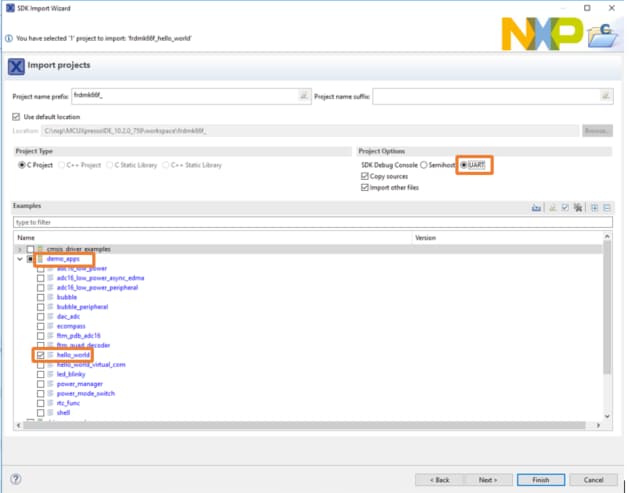Click the content-assist icon in Project name suffix field
Viewport: 629px width, 493px height.
(606, 97)
